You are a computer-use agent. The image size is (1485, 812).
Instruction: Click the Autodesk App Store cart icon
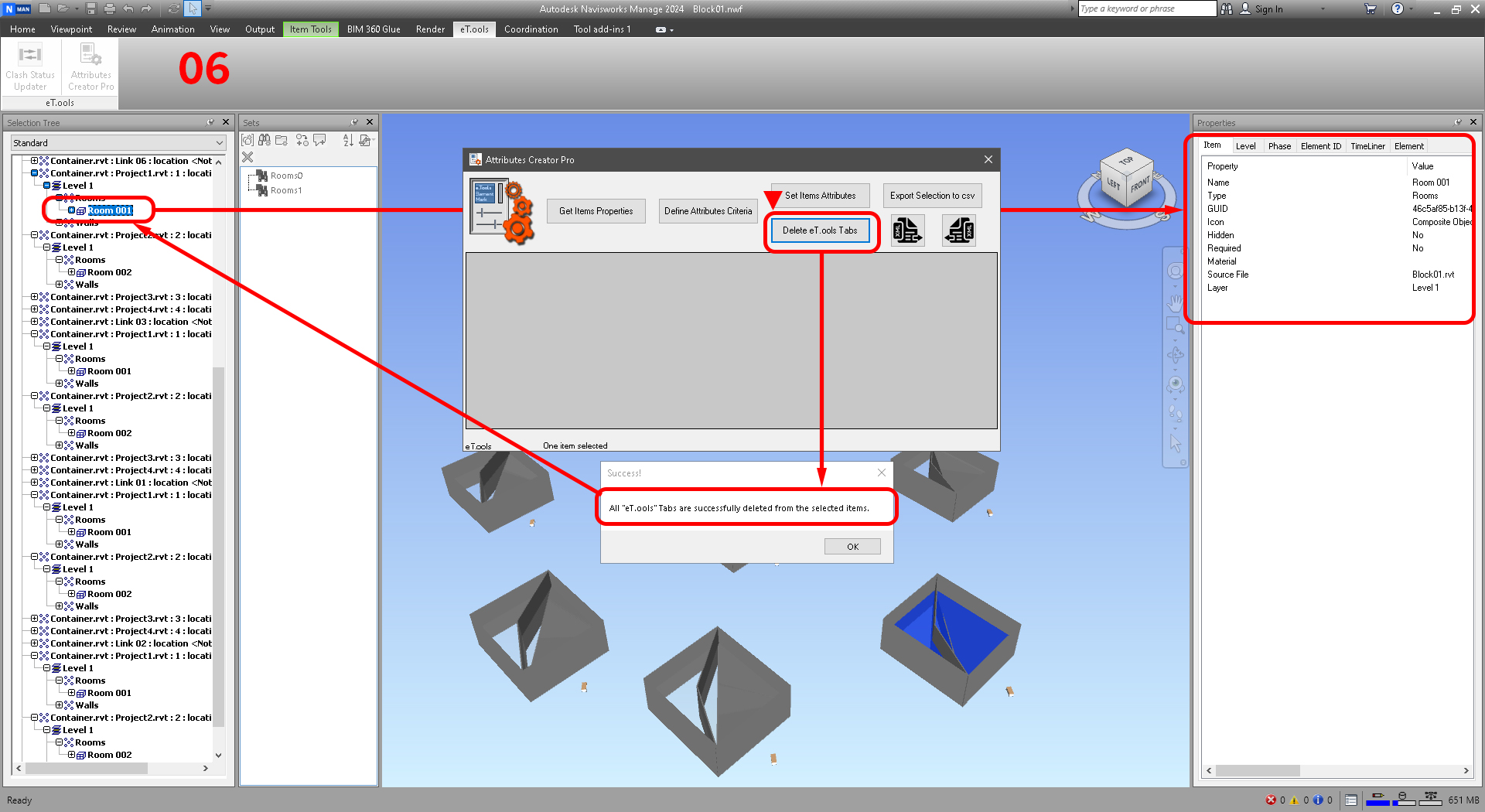point(1371,9)
